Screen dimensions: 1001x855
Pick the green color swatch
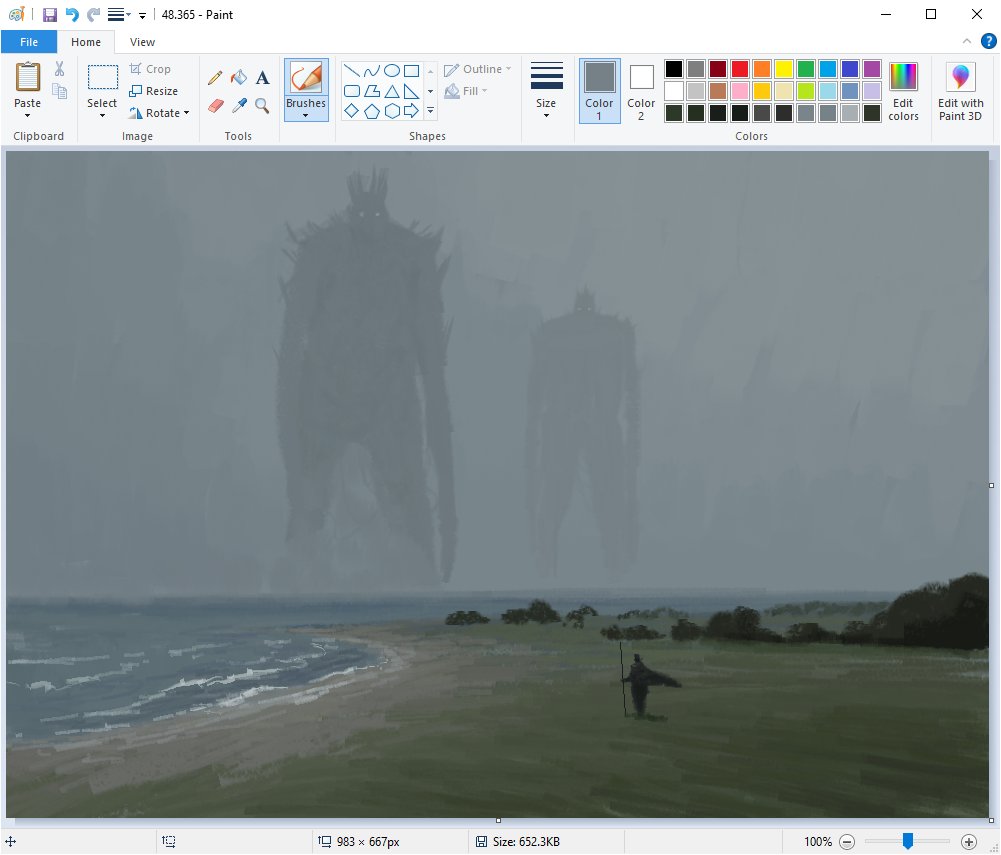pyautogui.click(x=806, y=69)
